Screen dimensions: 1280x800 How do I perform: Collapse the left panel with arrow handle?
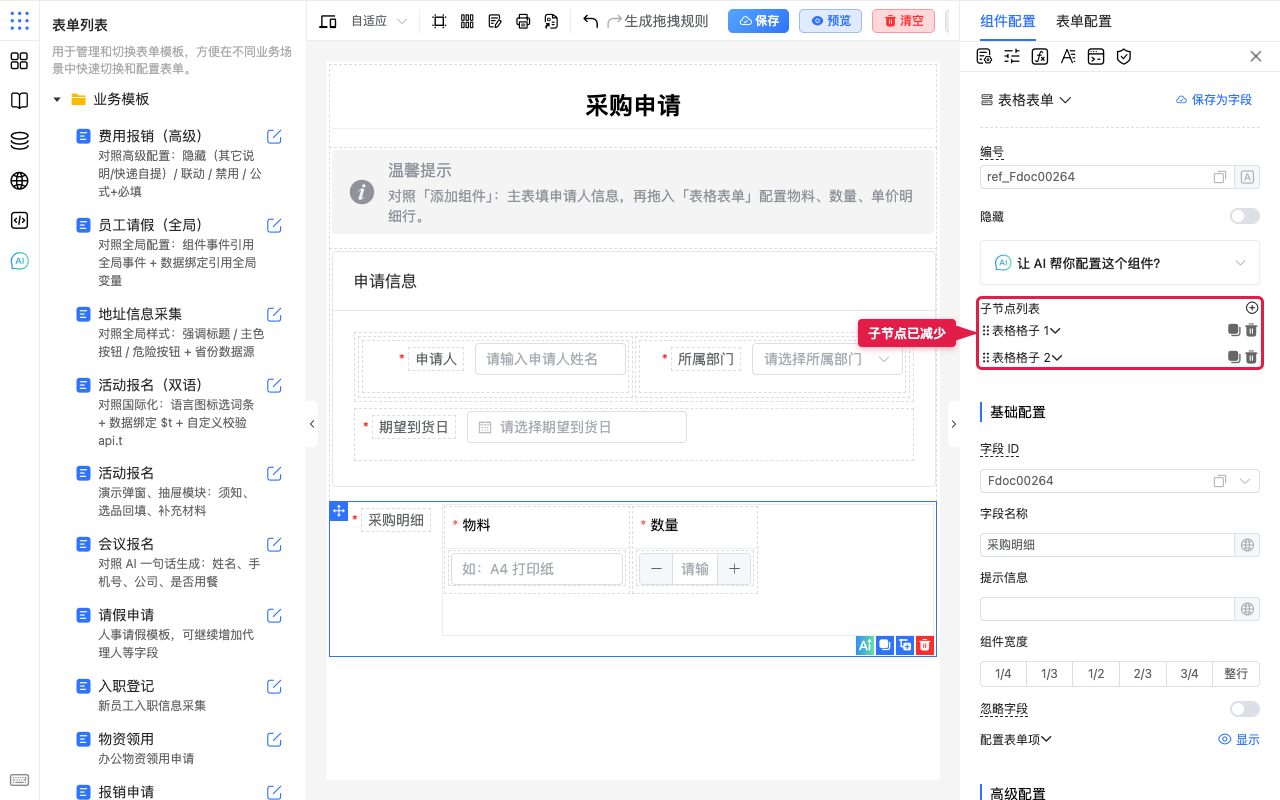(x=312, y=424)
